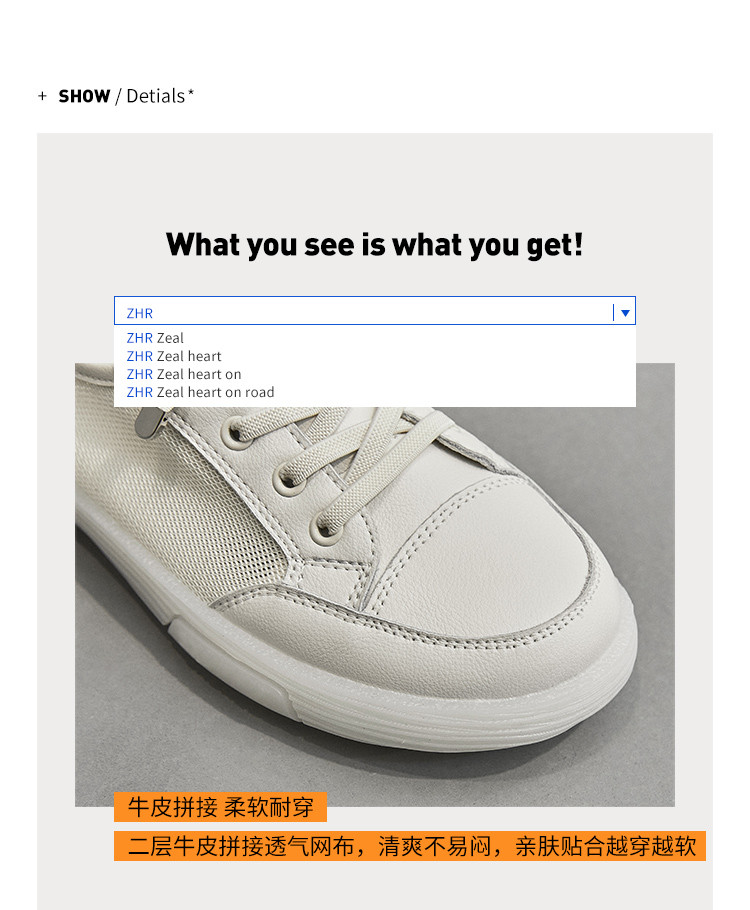This screenshot has width=750, height=910.
Task: Select the 'ZHR Zeal' suggestion
Action: [155, 338]
